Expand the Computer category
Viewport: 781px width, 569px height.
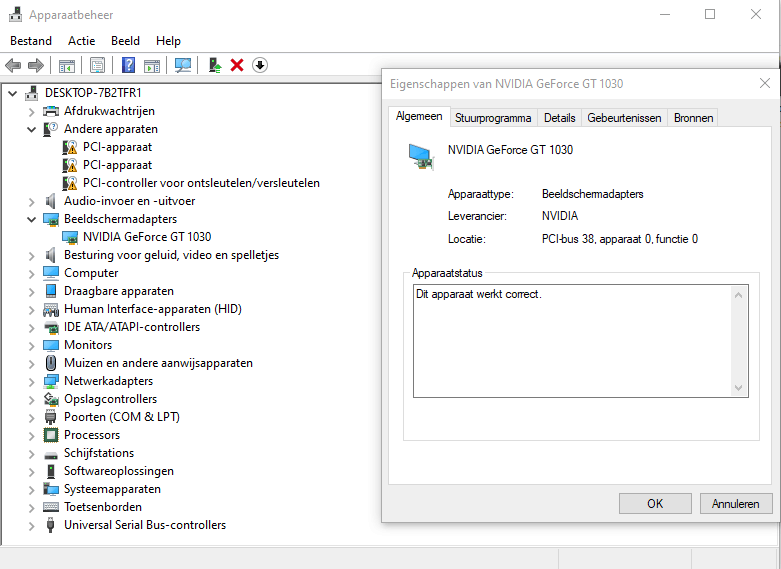[x=31, y=274]
